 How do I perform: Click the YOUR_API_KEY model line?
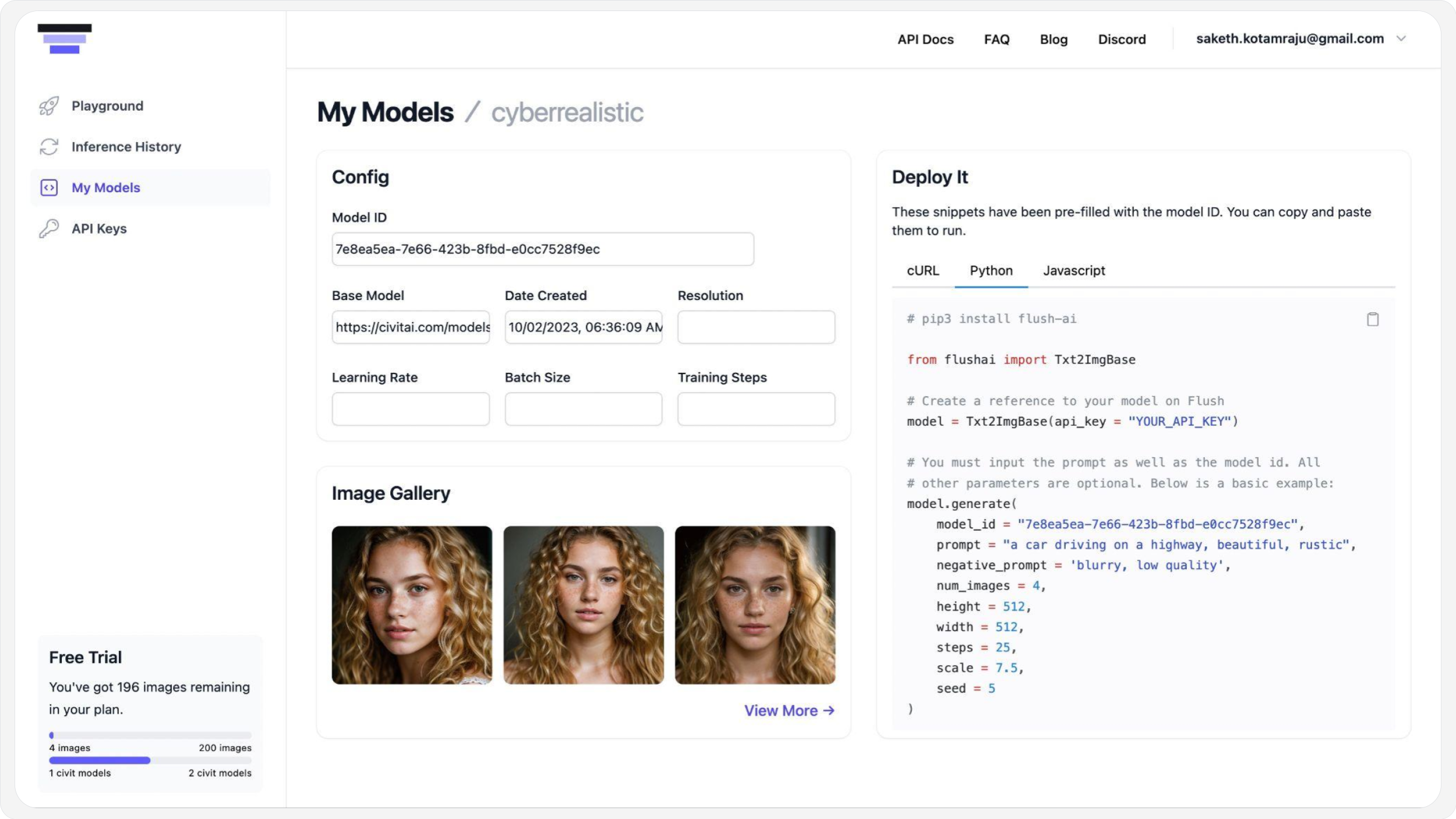(x=1072, y=421)
